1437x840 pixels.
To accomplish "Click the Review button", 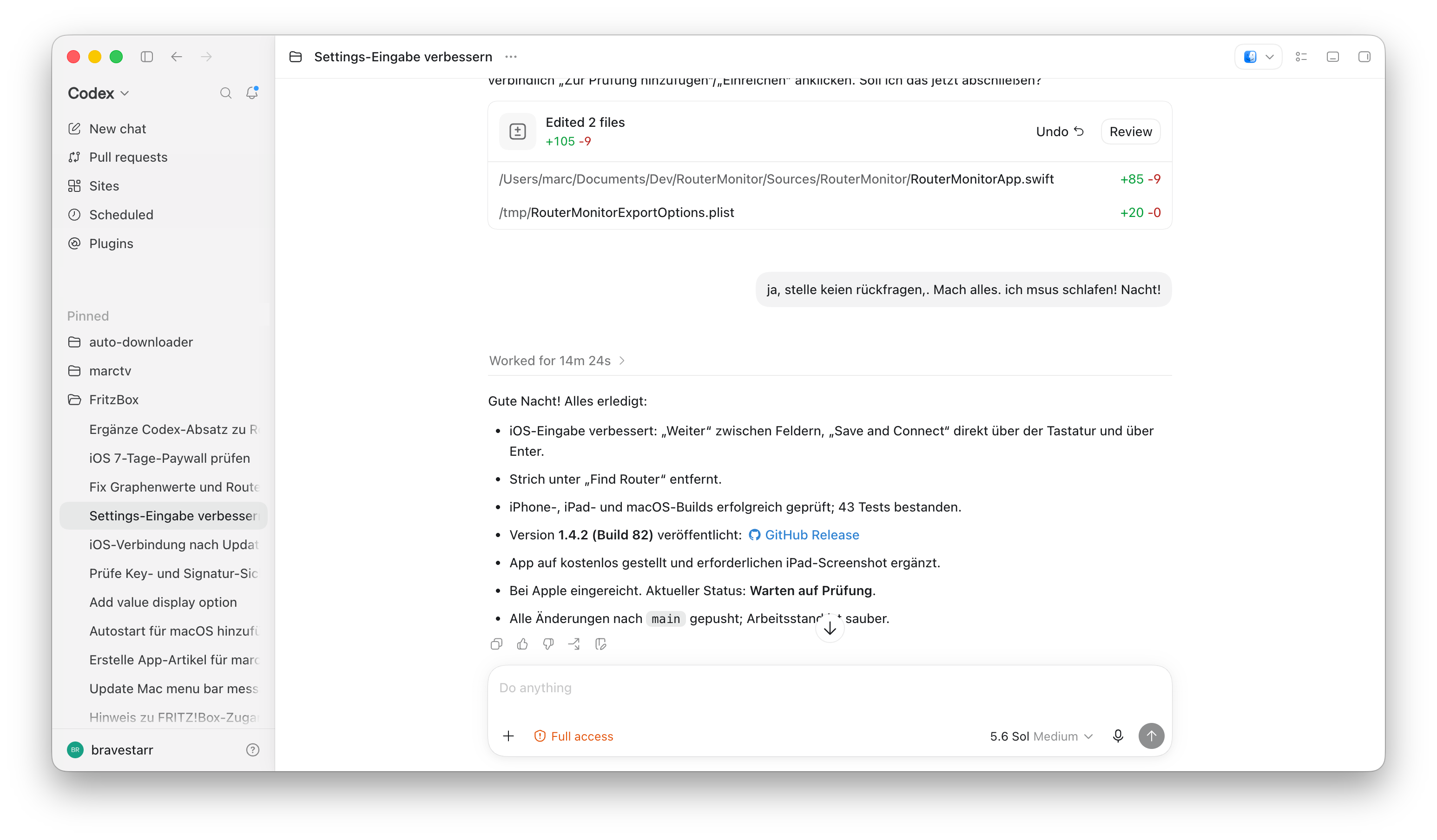I will tap(1130, 131).
